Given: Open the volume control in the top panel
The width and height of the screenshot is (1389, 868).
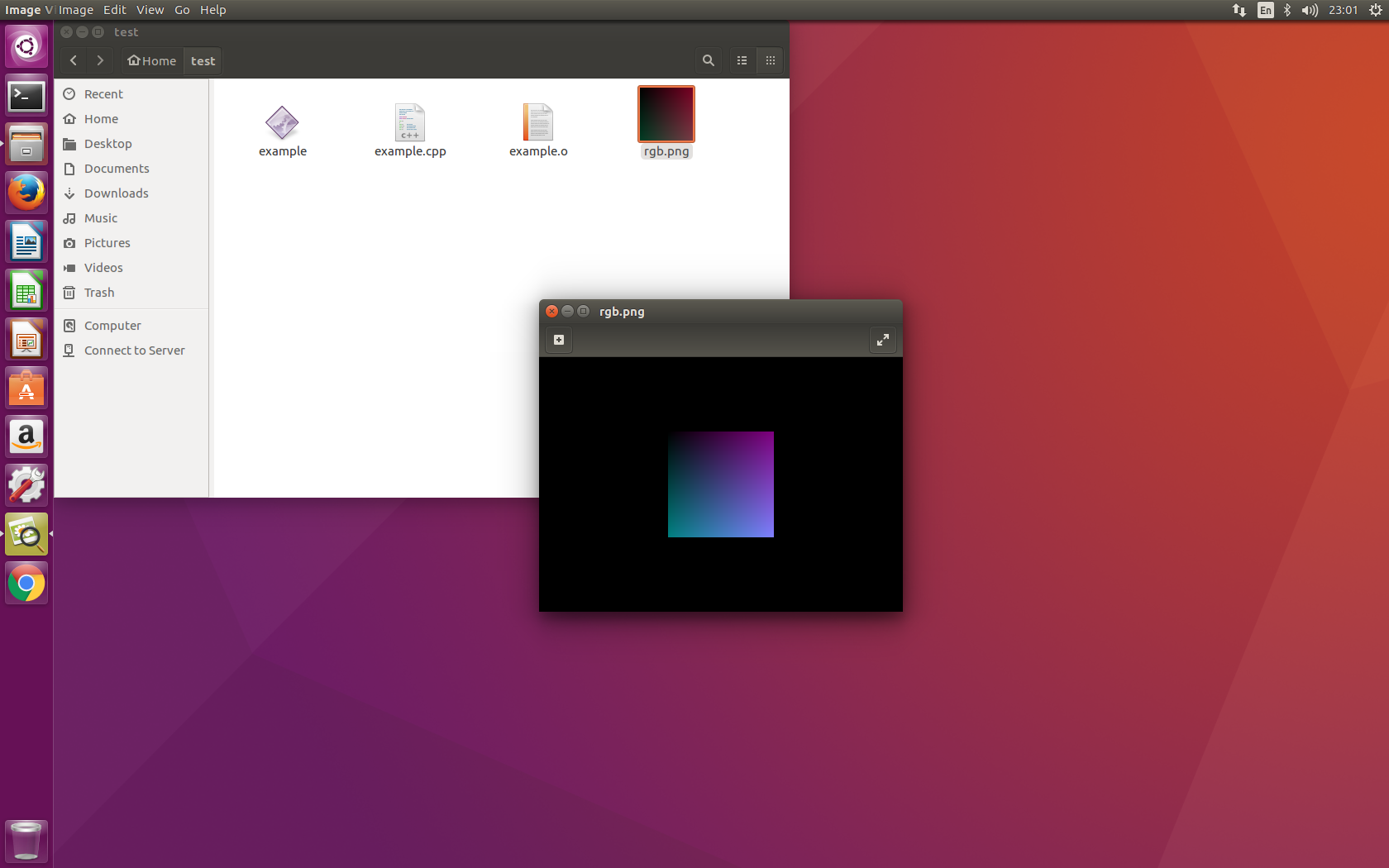Looking at the screenshot, I should click(x=1309, y=10).
